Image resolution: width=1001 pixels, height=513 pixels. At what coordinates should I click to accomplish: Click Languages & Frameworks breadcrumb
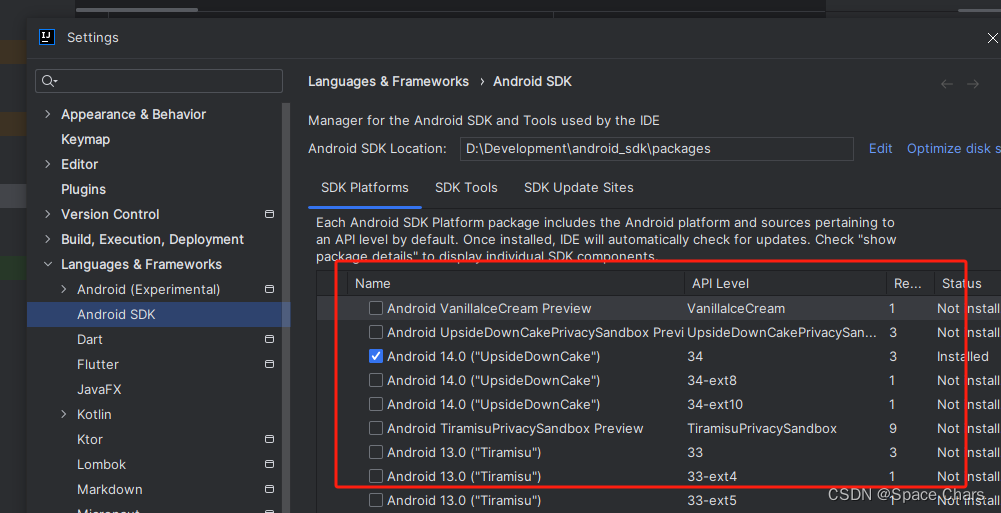(388, 82)
